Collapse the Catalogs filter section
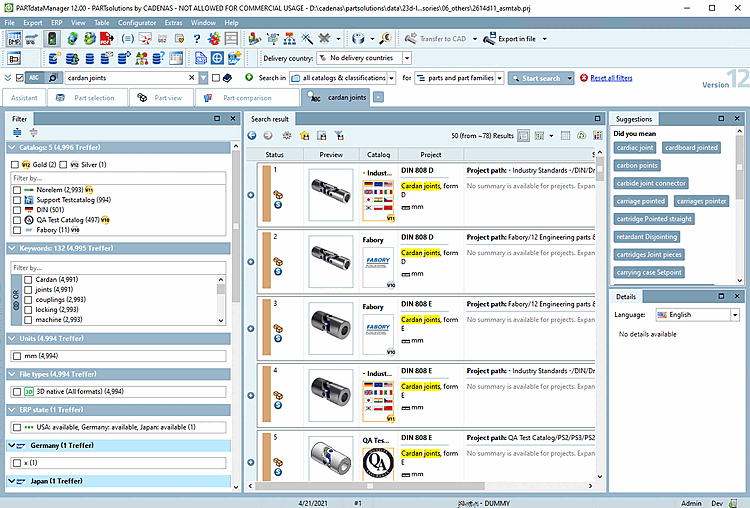Viewport: 750px width, 508px height. 12,147
